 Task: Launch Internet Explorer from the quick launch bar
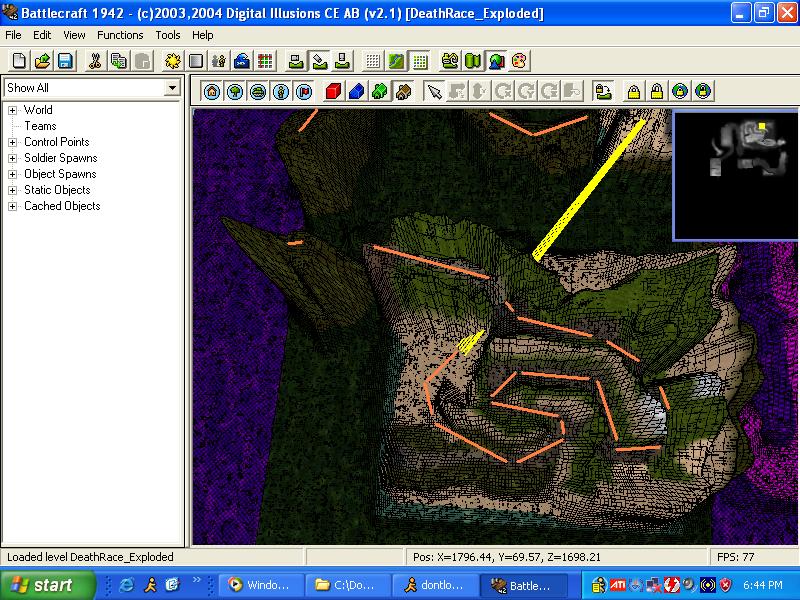point(127,585)
